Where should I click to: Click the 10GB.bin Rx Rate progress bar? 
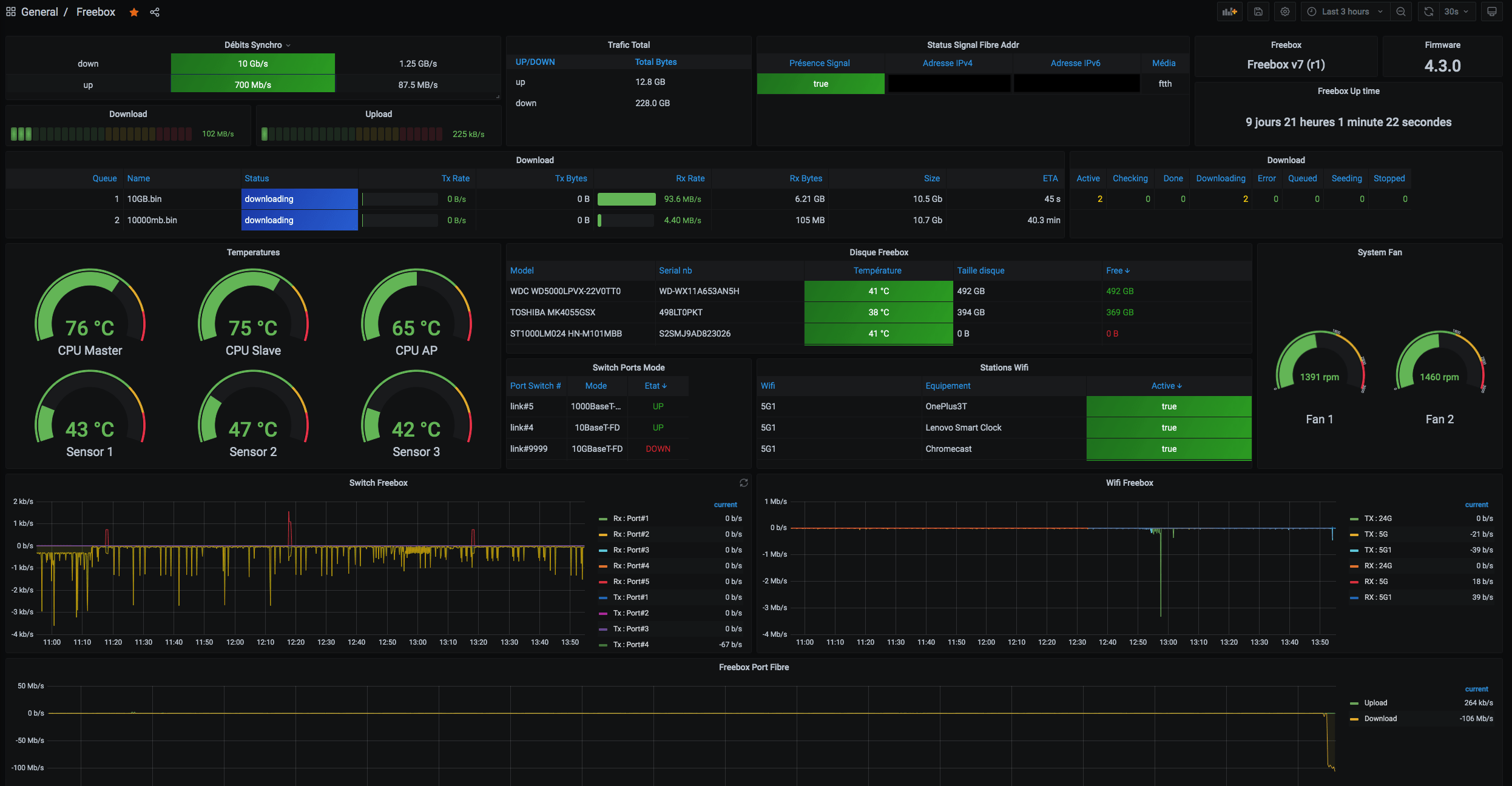click(x=626, y=199)
